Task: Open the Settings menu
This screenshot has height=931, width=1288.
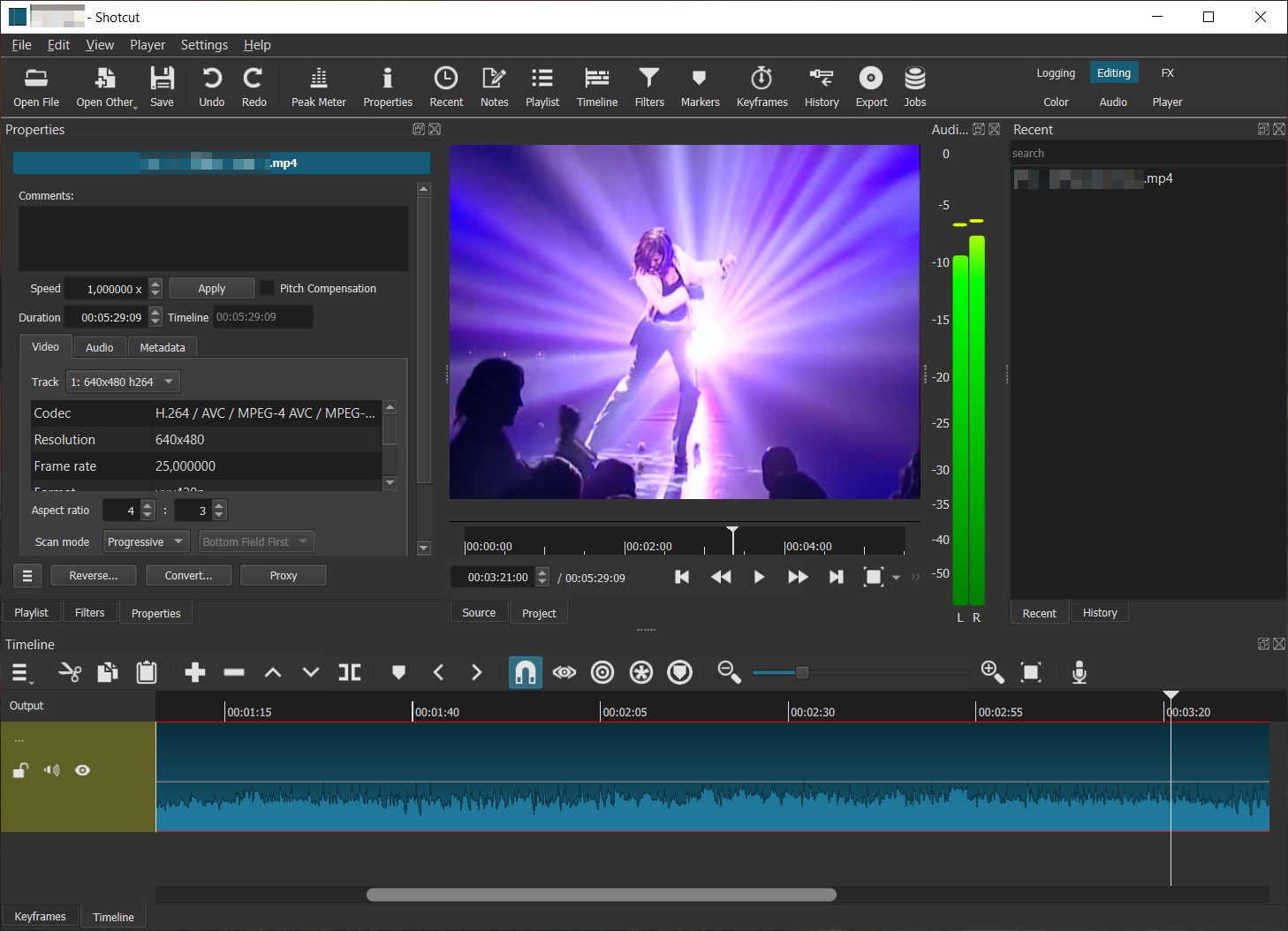Action: tap(204, 45)
